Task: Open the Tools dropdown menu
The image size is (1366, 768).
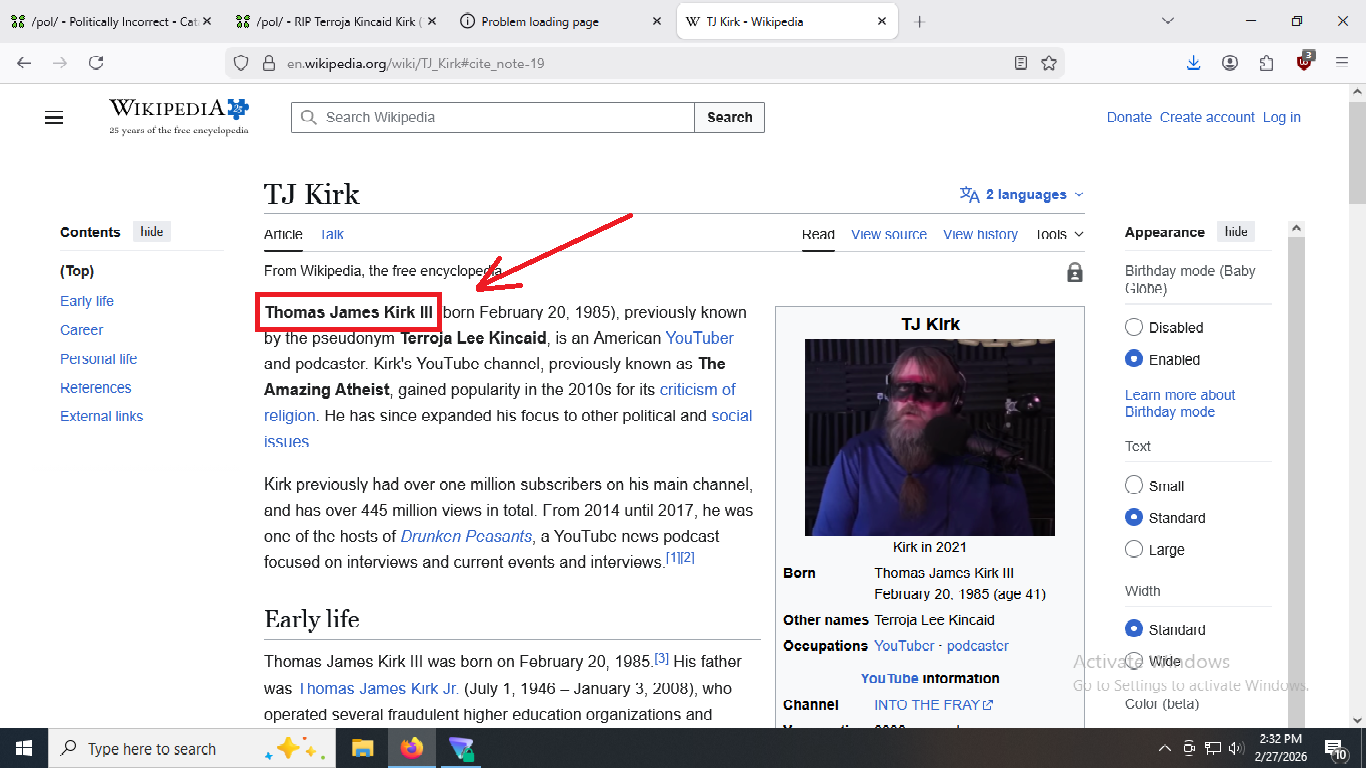Action: click(1059, 235)
